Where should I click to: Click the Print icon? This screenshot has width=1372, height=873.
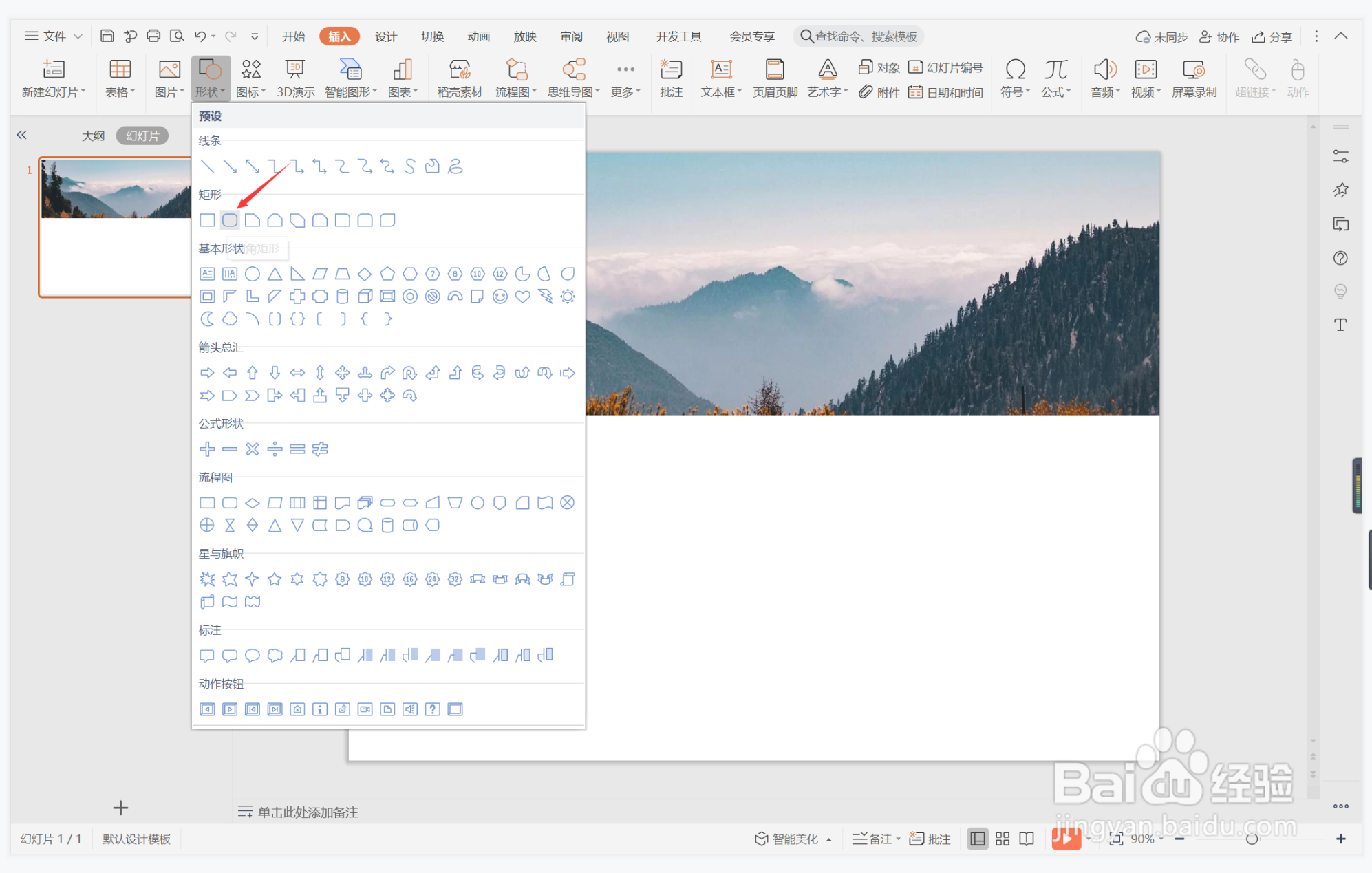[x=153, y=36]
